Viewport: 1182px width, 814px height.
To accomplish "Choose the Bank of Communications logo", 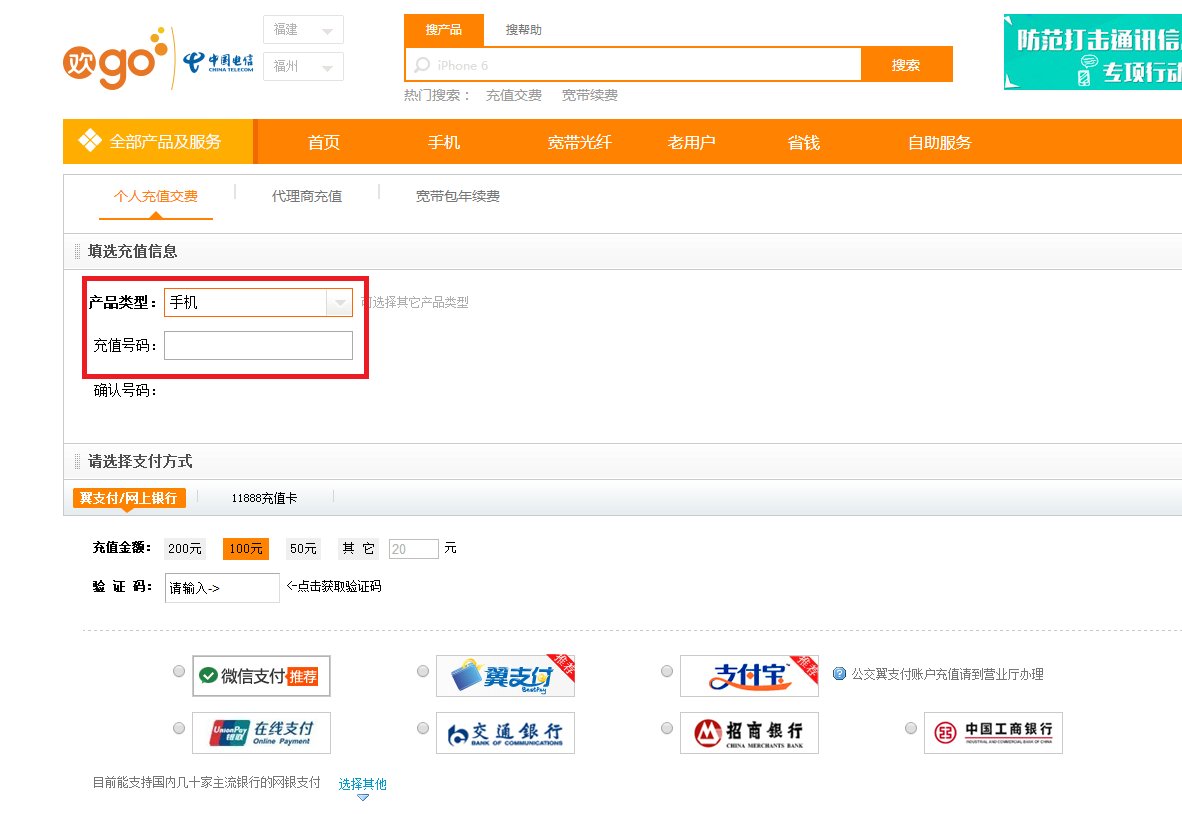I will [505, 733].
